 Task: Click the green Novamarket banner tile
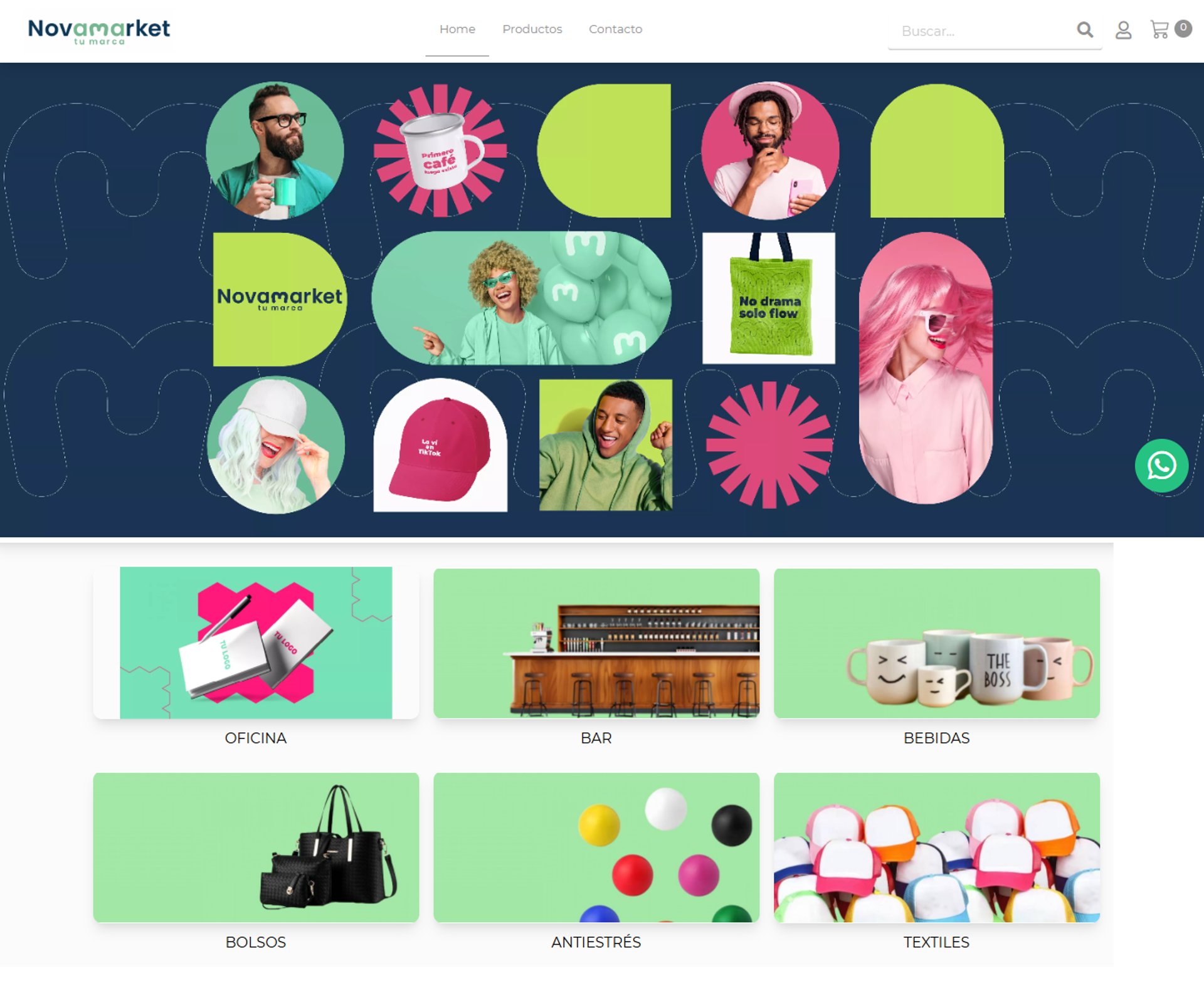point(279,299)
